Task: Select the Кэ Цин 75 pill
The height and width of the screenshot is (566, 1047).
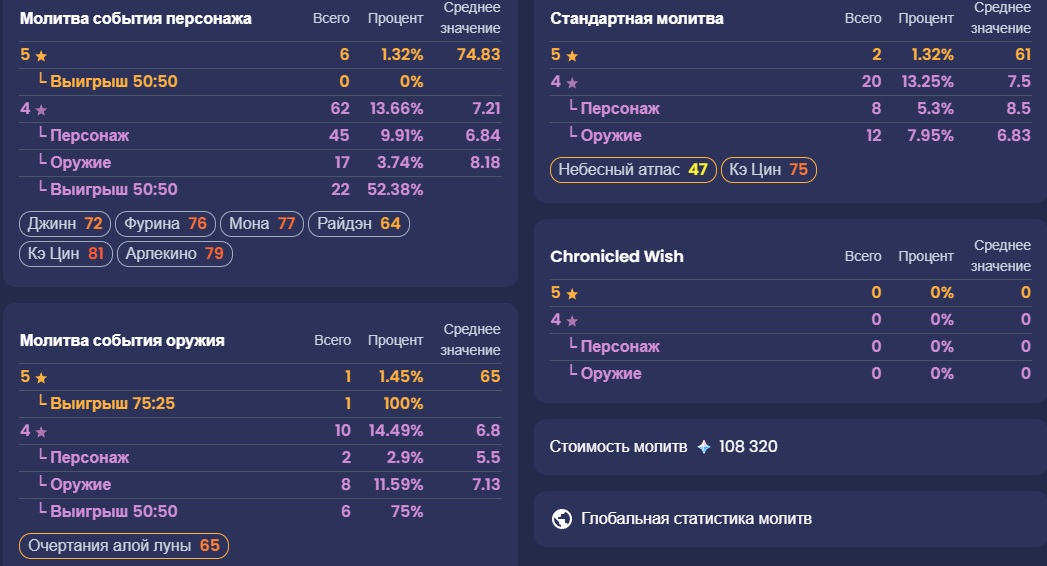Action: 768,170
